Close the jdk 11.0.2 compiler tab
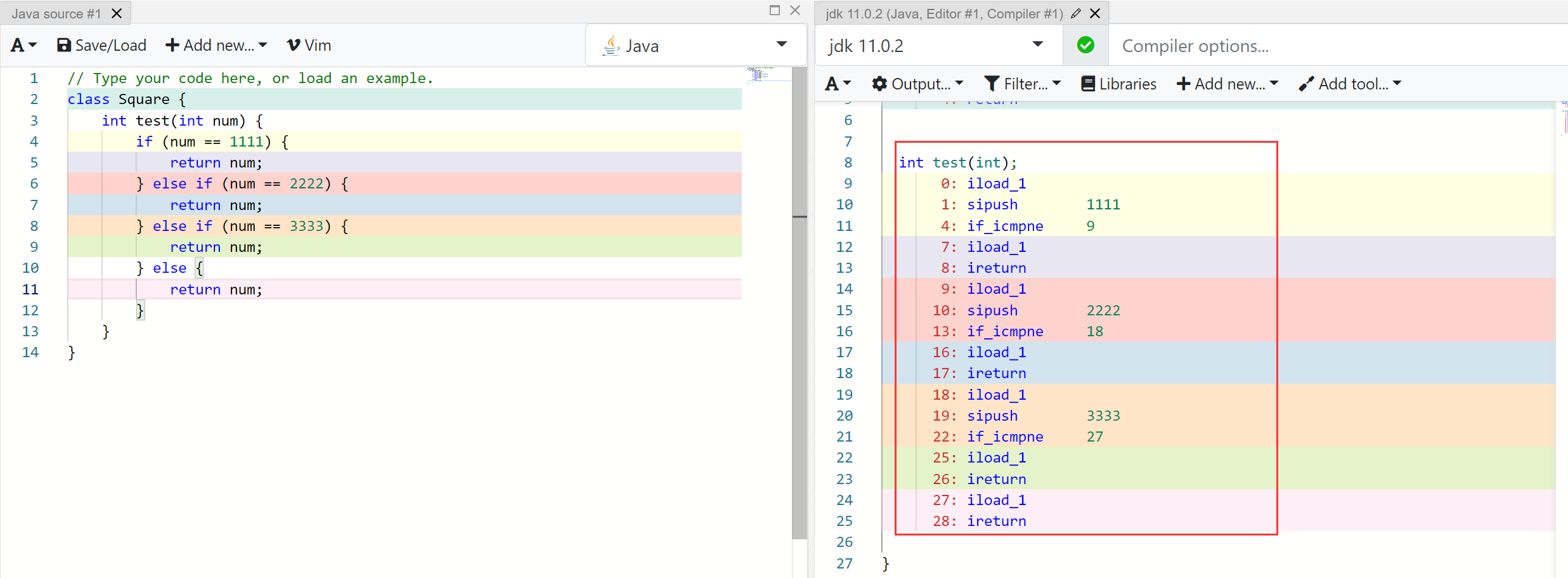Screen dimensions: 1568x578 (x=1095, y=13)
